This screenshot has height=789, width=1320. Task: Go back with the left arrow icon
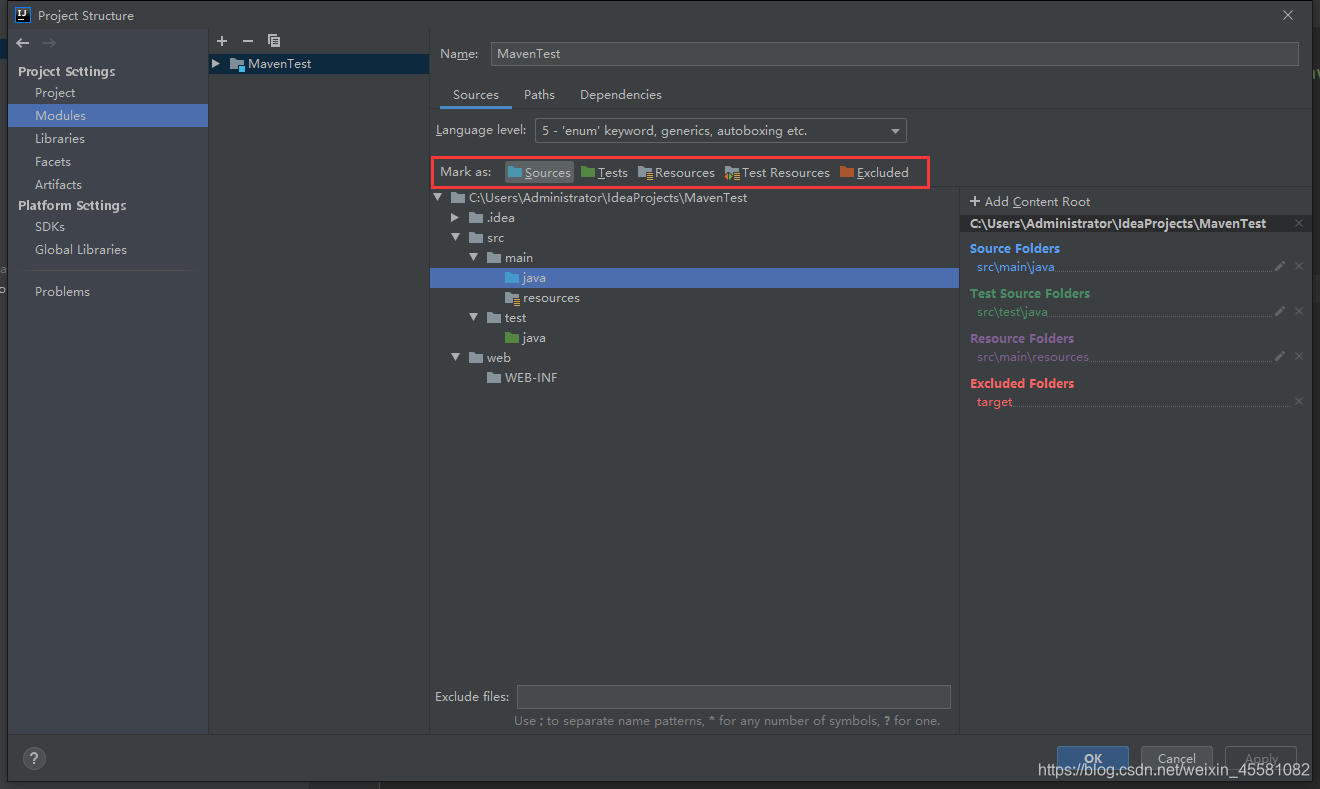point(23,43)
